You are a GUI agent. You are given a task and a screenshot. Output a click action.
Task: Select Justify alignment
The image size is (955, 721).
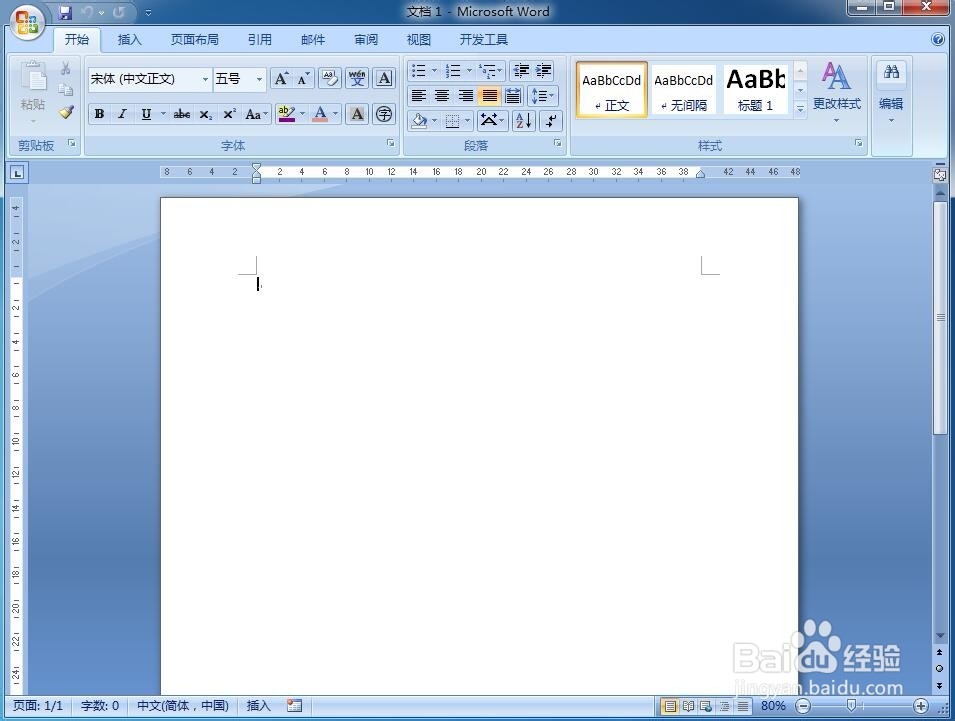[489, 96]
